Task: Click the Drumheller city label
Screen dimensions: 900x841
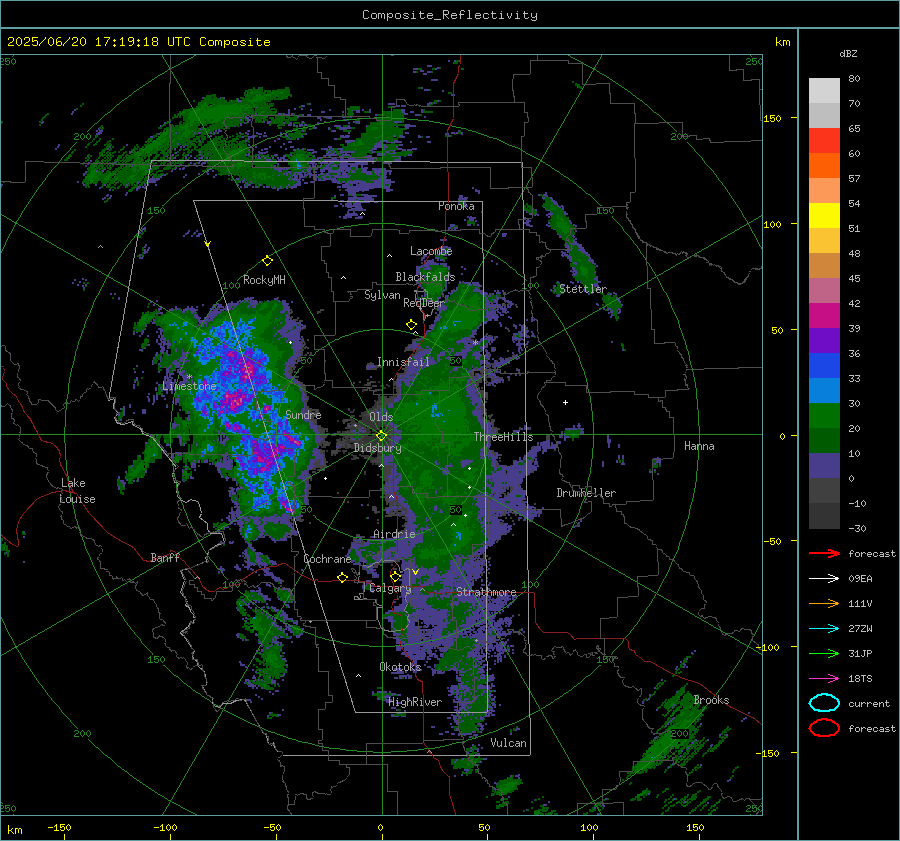Action: click(586, 493)
